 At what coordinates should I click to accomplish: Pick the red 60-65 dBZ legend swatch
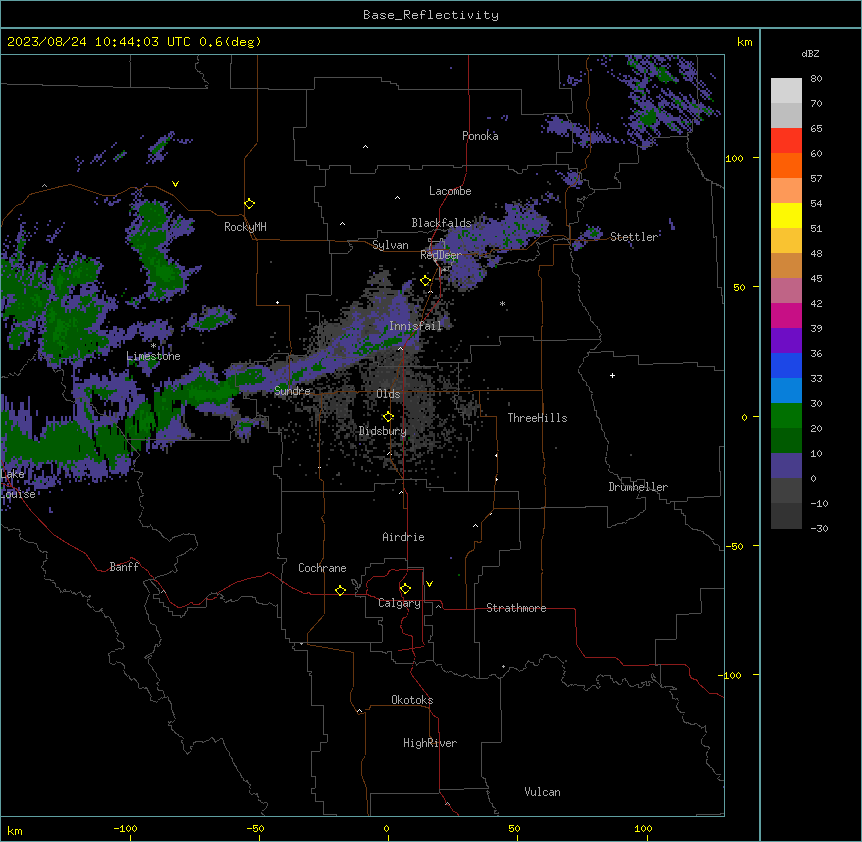786,141
